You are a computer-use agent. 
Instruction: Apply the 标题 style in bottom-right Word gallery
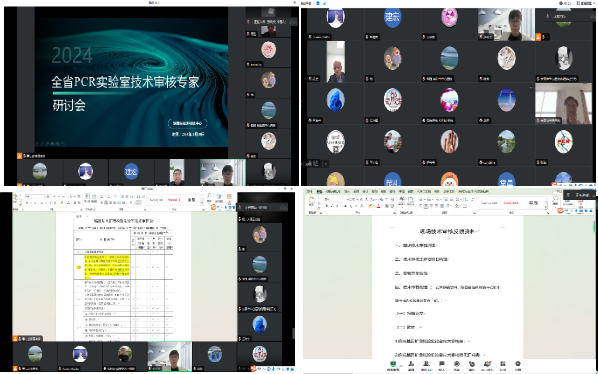pyautogui.click(x=533, y=203)
